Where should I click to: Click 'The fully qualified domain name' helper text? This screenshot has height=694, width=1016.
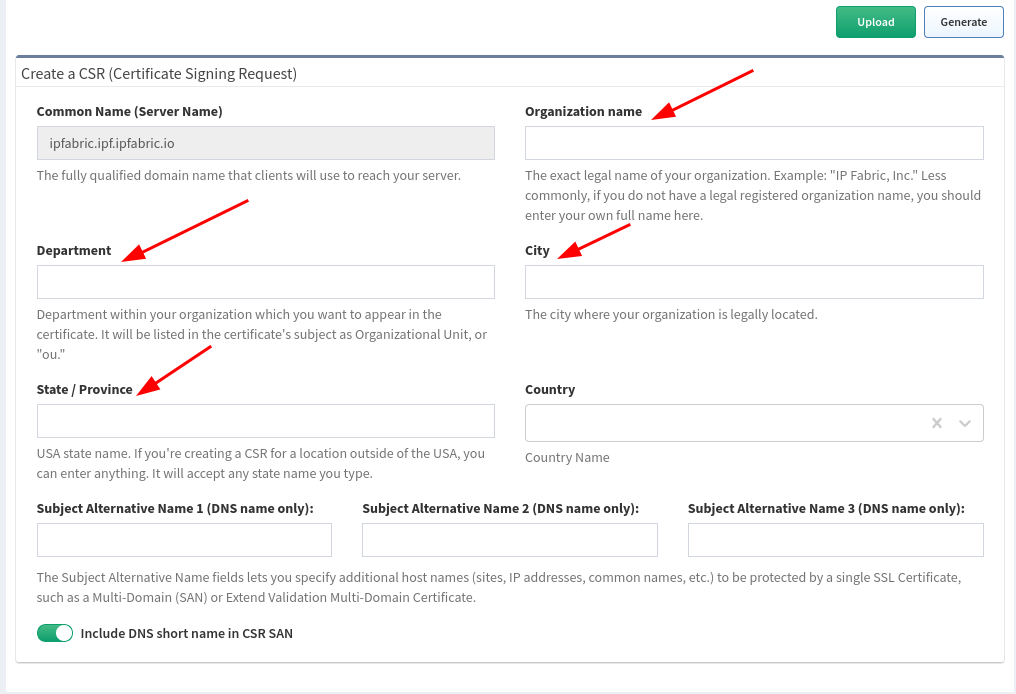(249, 176)
